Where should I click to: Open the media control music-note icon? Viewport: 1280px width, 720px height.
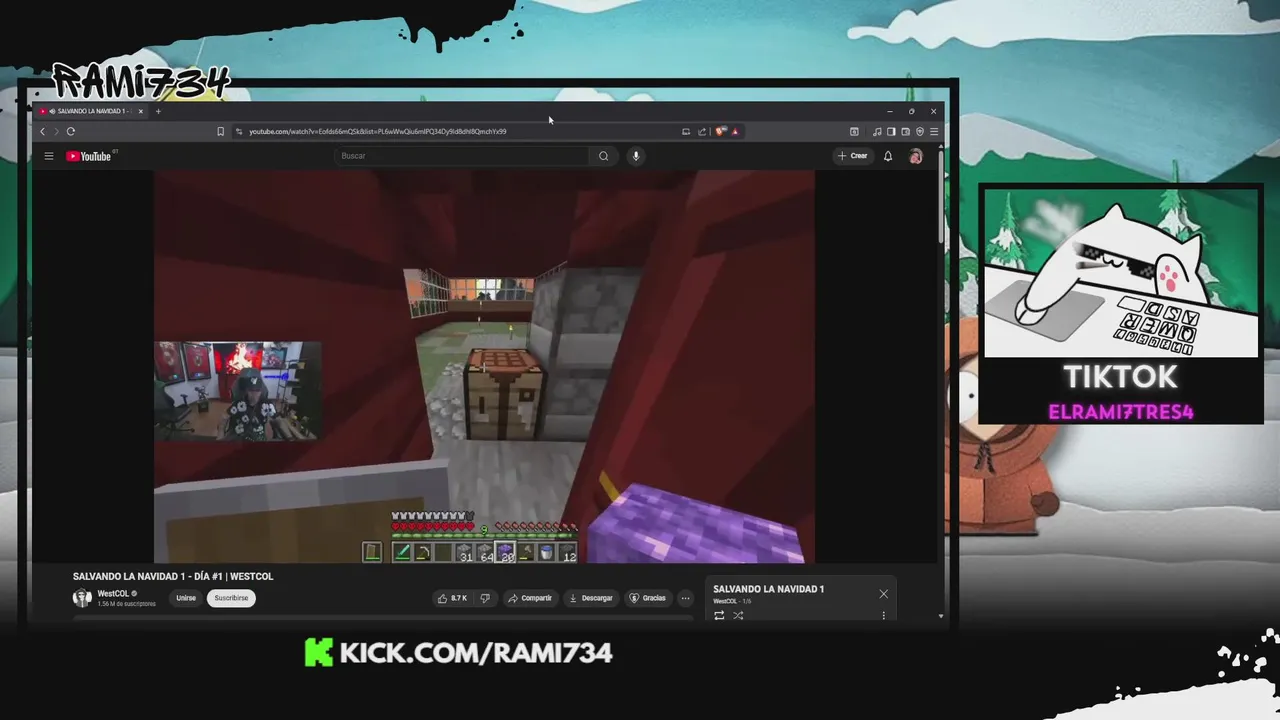(x=877, y=131)
